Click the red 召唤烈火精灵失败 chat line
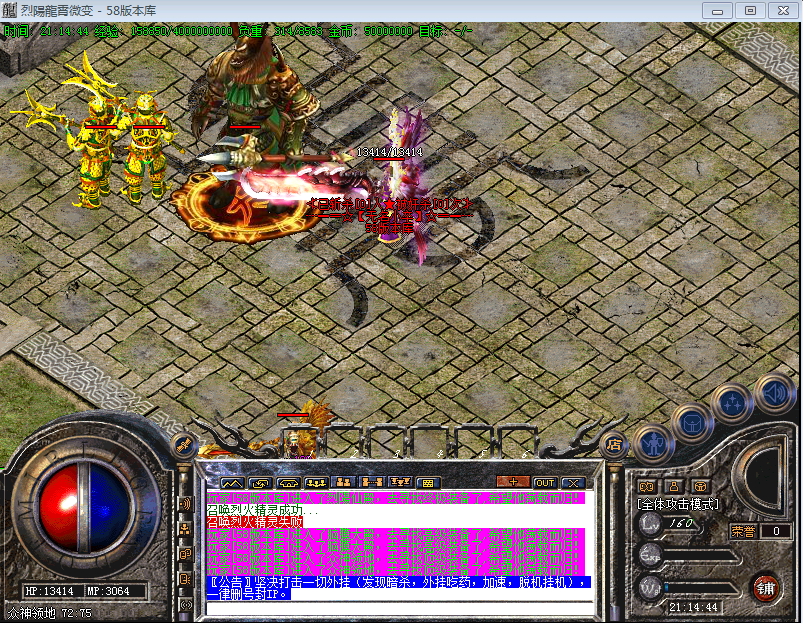 click(x=255, y=522)
